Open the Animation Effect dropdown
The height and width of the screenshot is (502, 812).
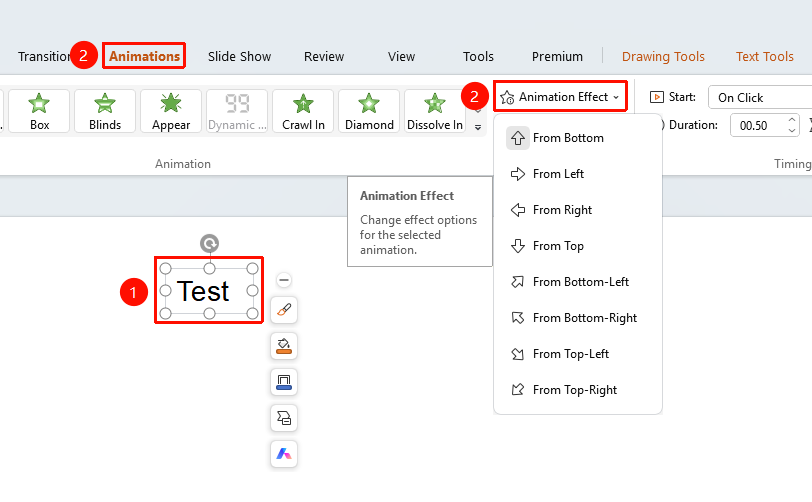560,97
